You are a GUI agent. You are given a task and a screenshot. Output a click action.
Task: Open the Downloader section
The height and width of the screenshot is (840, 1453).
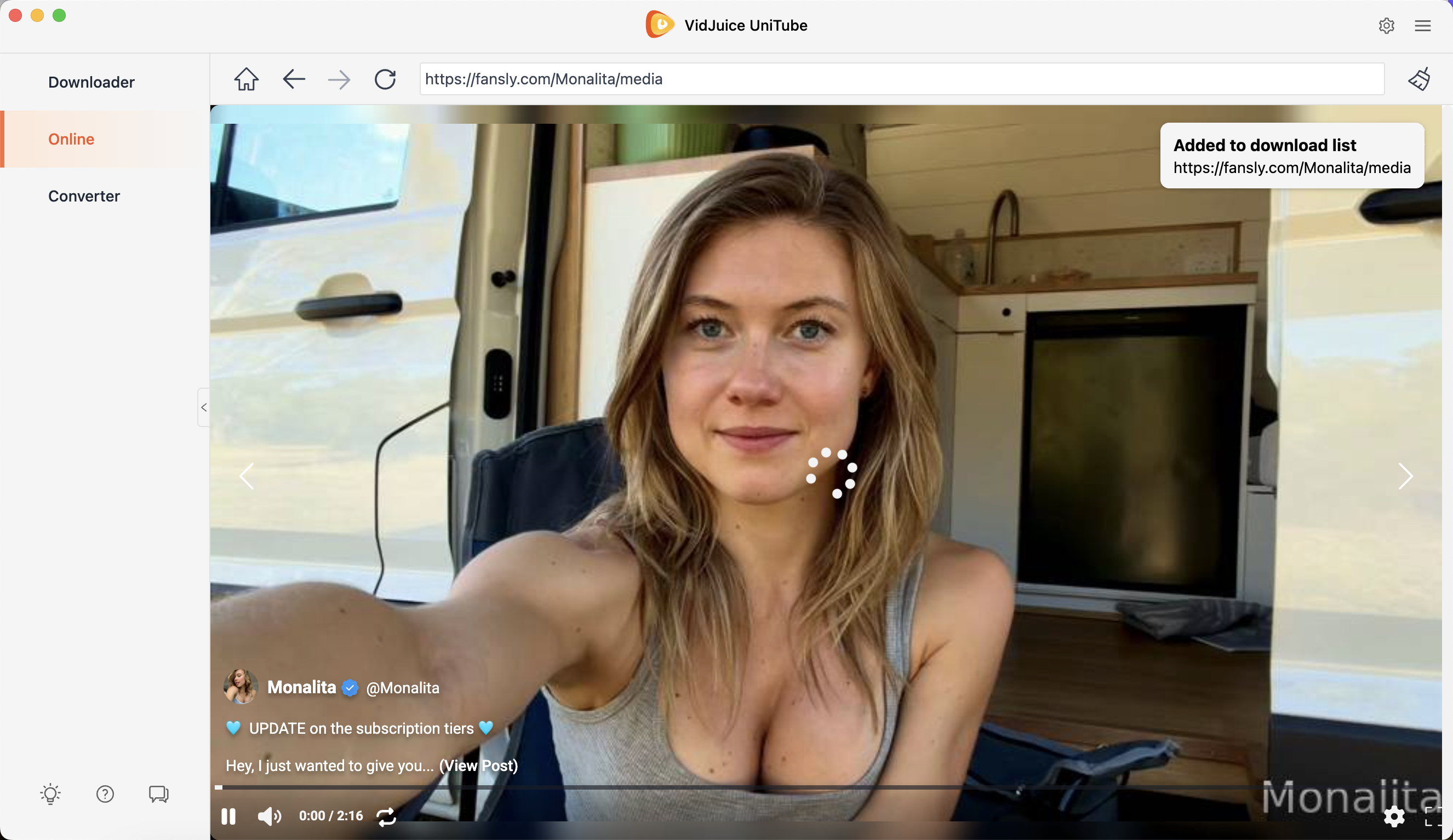point(91,82)
